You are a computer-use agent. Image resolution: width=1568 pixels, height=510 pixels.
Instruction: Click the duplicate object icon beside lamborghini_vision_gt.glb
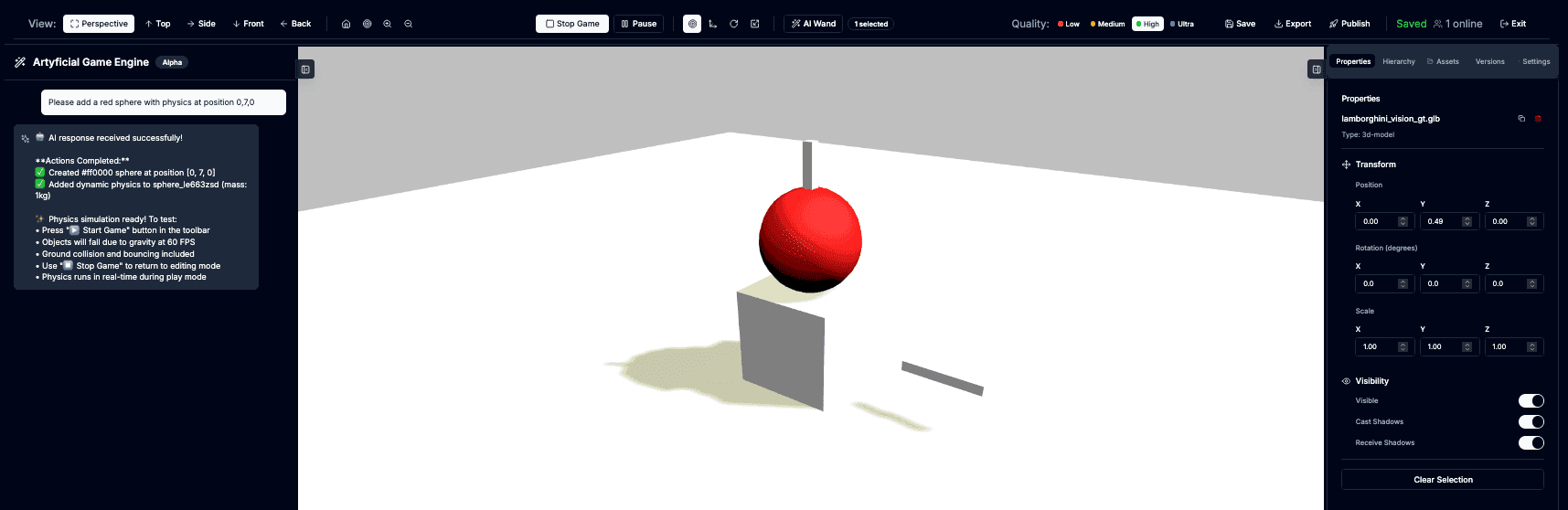coord(1521,119)
